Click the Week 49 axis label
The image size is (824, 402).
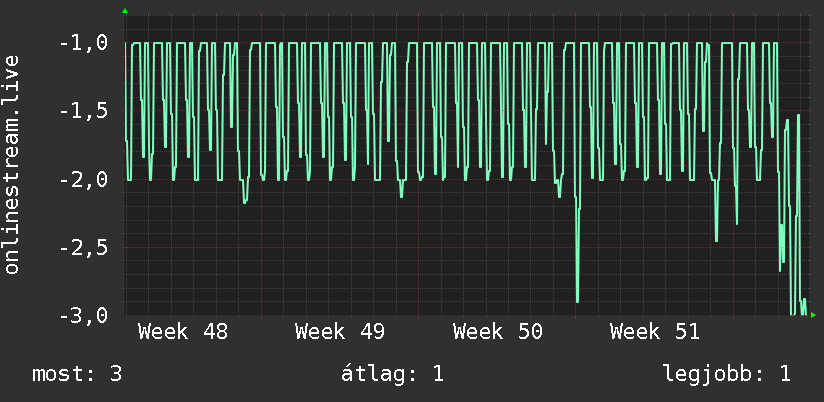(x=339, y=332)
